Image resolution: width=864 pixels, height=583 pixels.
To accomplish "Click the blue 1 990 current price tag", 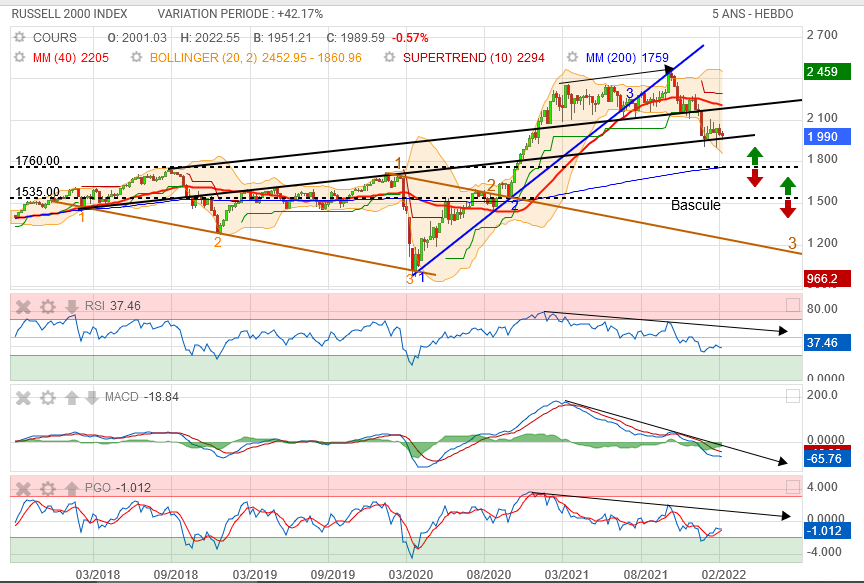I will 827,137.
